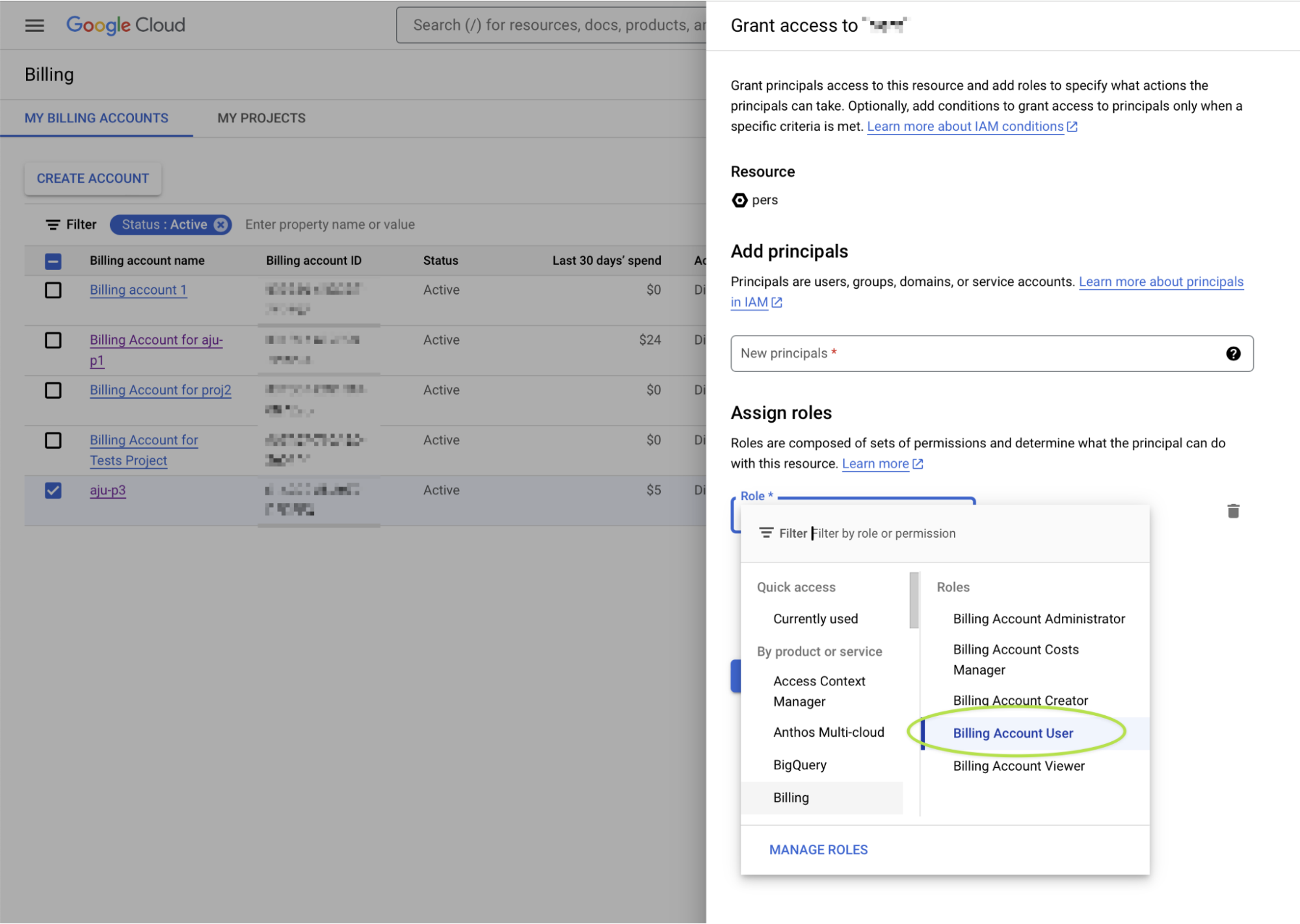The width and height of the screenshot is (1300, 924).
Task: Sort by Billing account ID column header
Action: [x=313, y=261]
